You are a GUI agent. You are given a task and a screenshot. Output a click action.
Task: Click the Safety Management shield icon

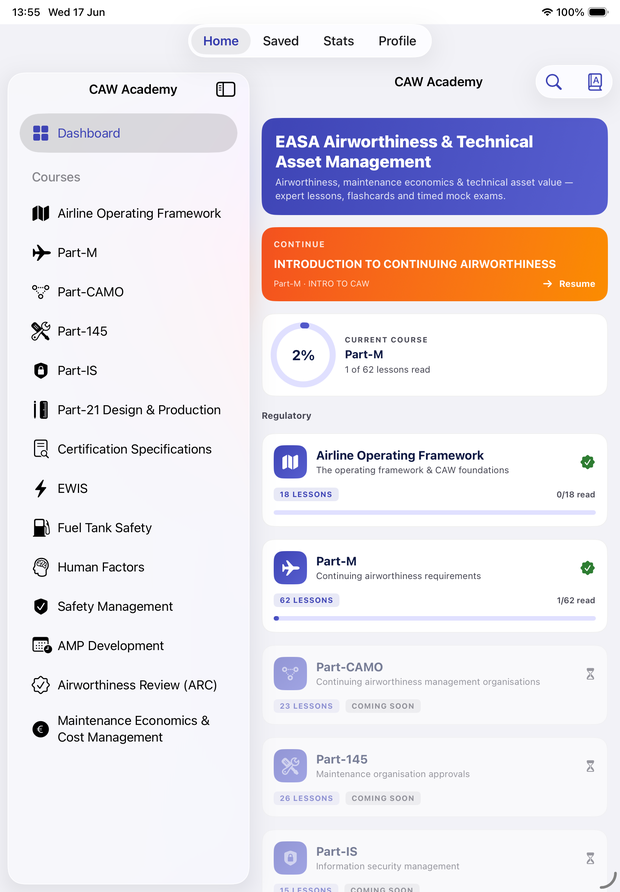click(40, 606)
